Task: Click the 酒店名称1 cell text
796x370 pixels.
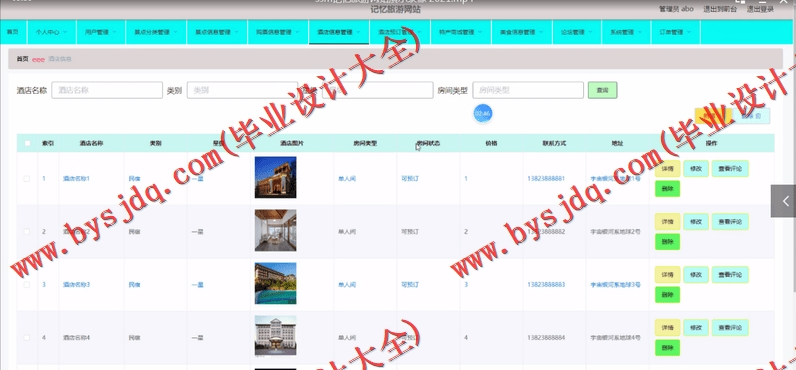Action: coord(76,179)
